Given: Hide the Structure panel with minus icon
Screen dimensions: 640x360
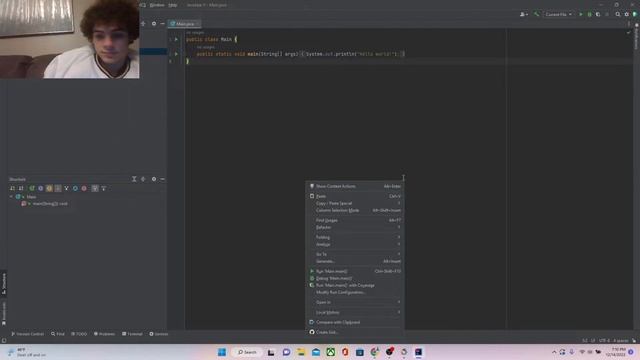Looking at the screenshot, I should [162, 179].
